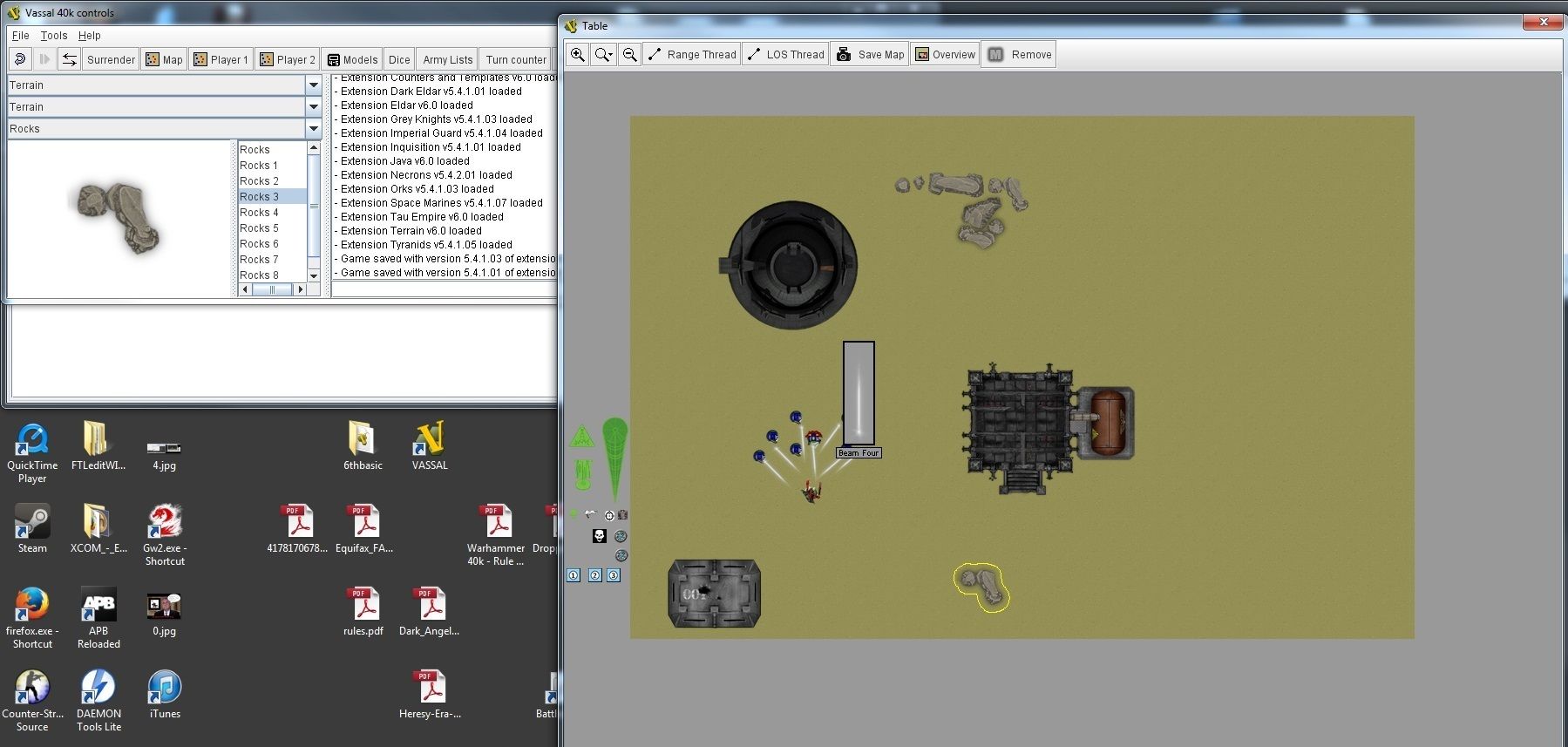The image size is (1568, 747).
Task: Open the Tools menu
Action: 54,36
